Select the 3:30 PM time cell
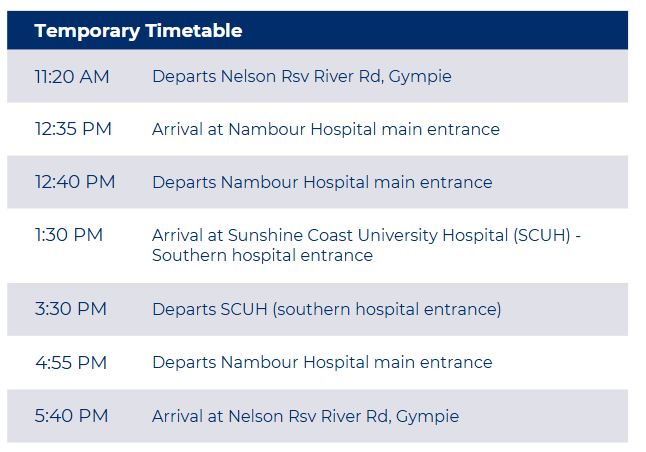Screen dimensions: 646x452 pyautogui.click(x=71, y=309)
